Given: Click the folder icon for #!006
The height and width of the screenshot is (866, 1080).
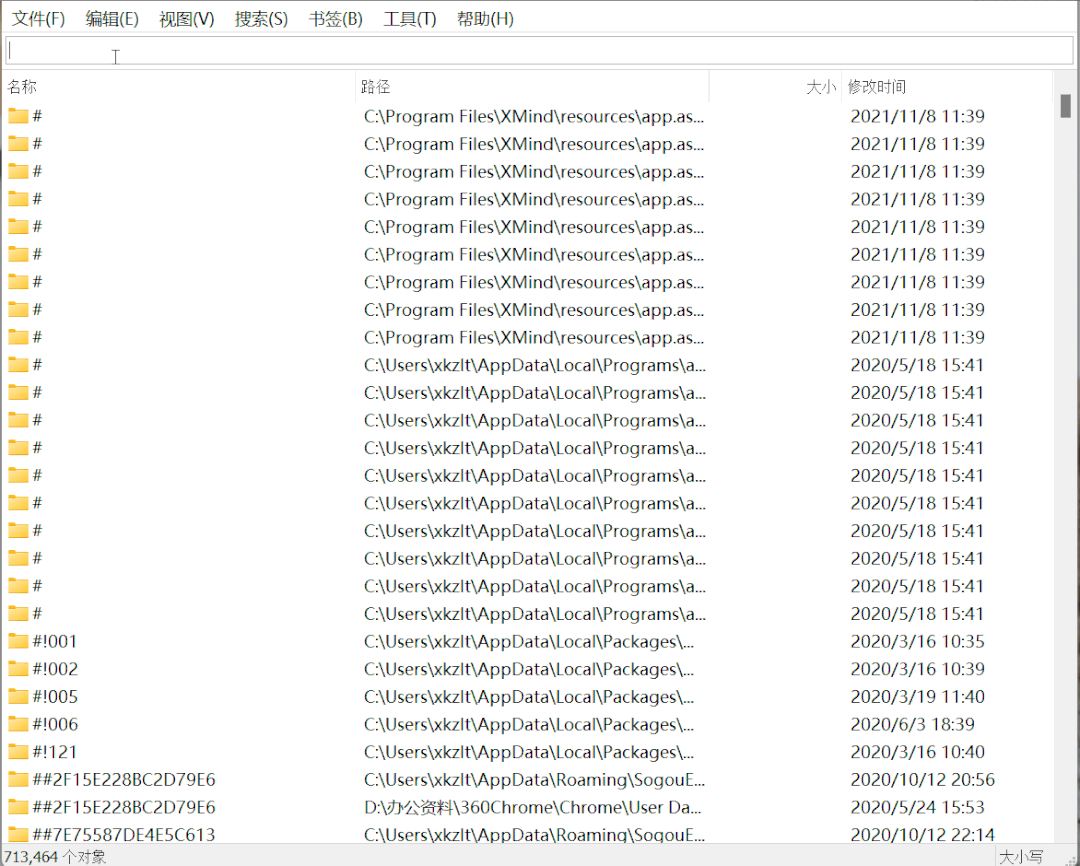Looking at the screenshot, I should pyautogui.click(x=18, y=724).
